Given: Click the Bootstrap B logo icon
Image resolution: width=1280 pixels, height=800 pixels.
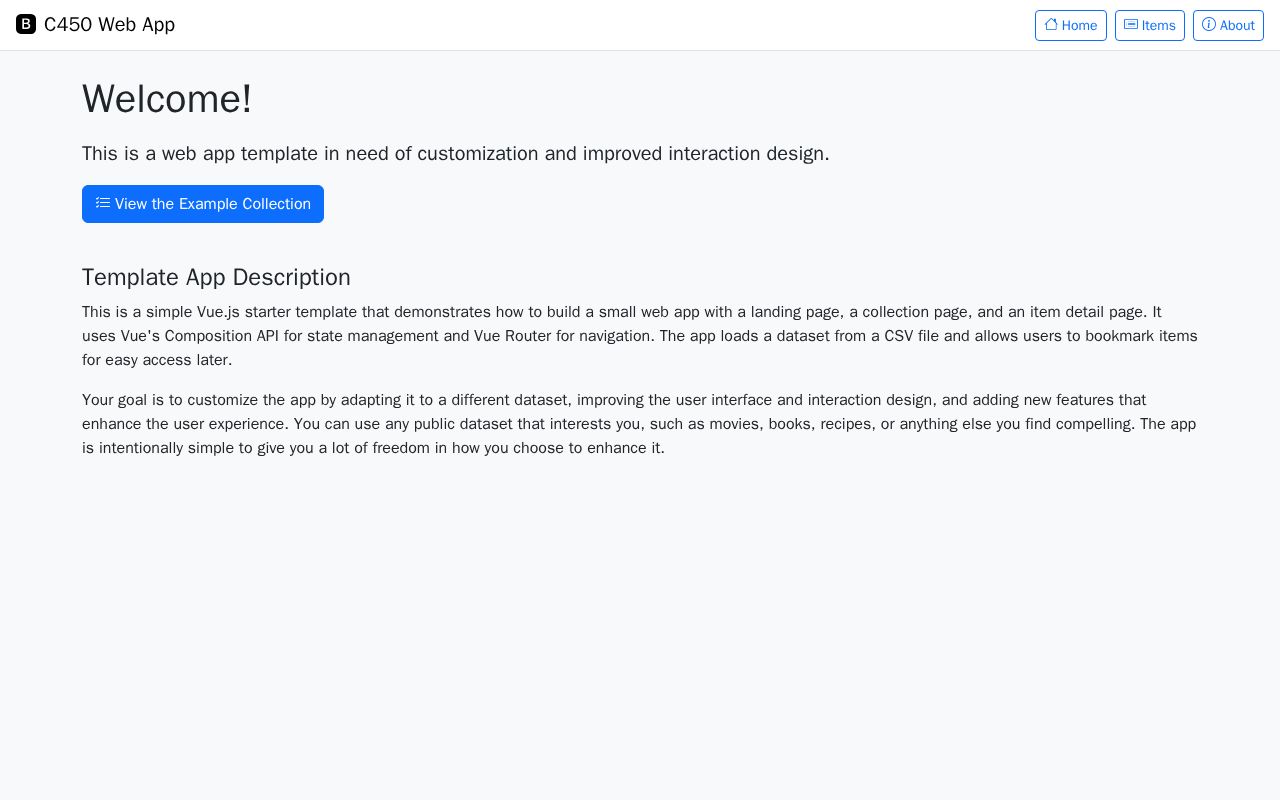Looking at the screenshot, I should click(x=26, y=24).
